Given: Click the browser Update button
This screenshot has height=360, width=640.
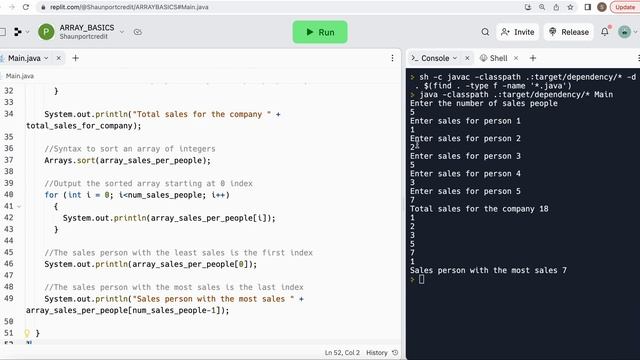Looking at the screenshot, I should (625, 7).
